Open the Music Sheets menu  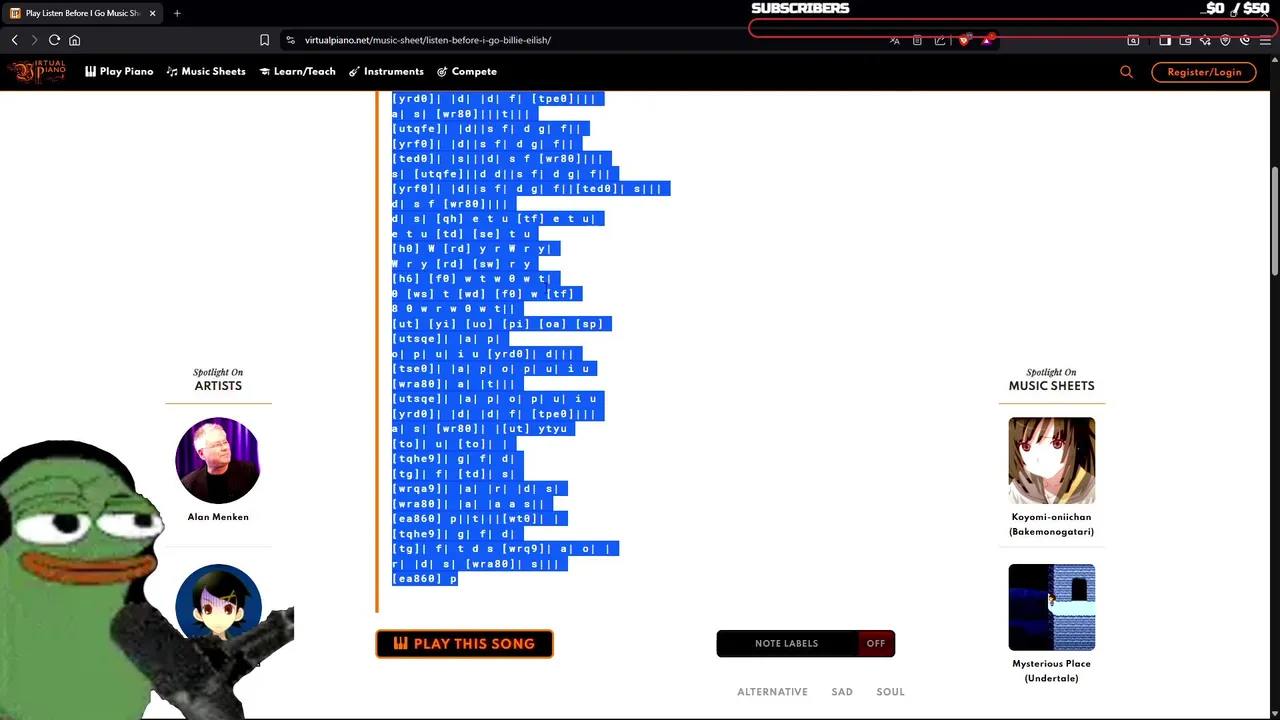point(206,71)
